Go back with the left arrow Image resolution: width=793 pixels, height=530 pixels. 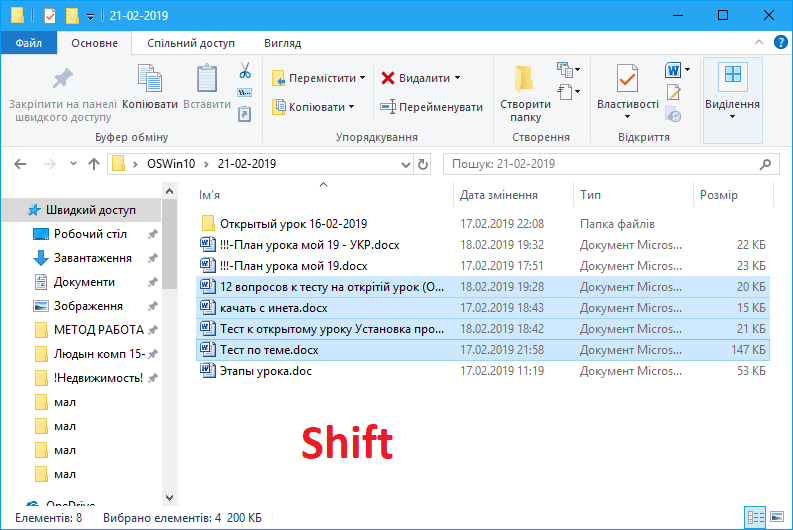pos(20,164)
